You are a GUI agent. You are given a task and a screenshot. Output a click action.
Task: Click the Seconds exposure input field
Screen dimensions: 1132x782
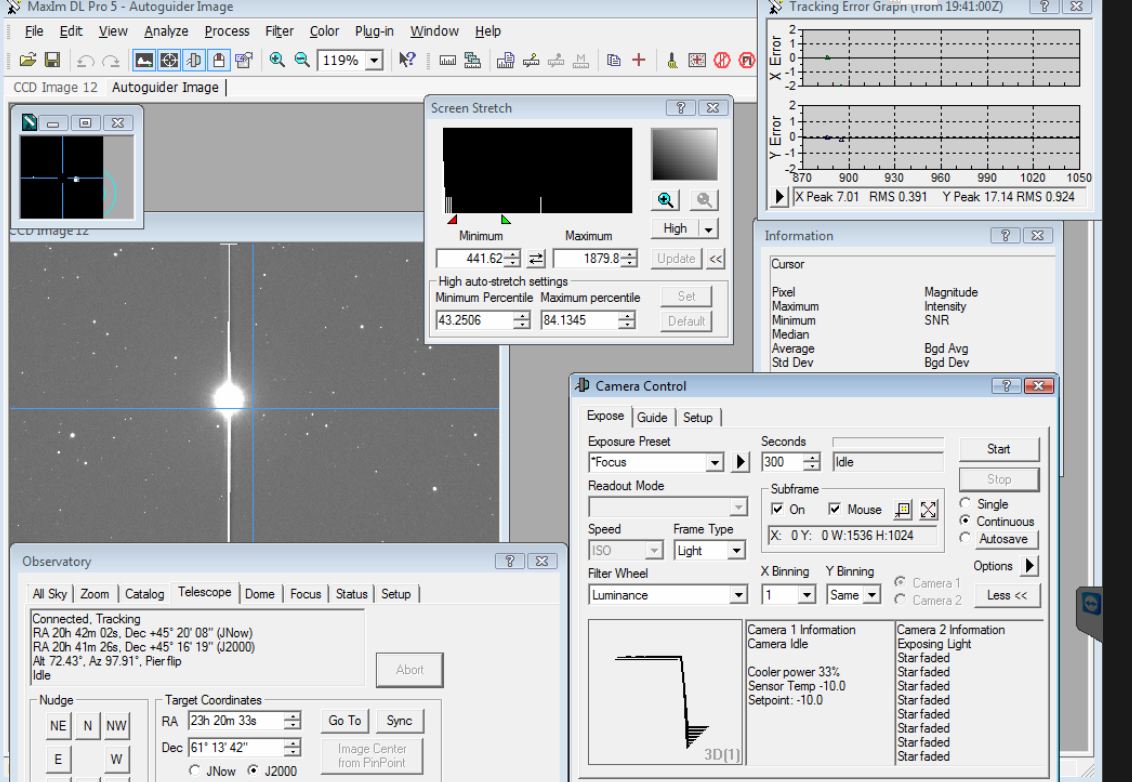point(782,462)
